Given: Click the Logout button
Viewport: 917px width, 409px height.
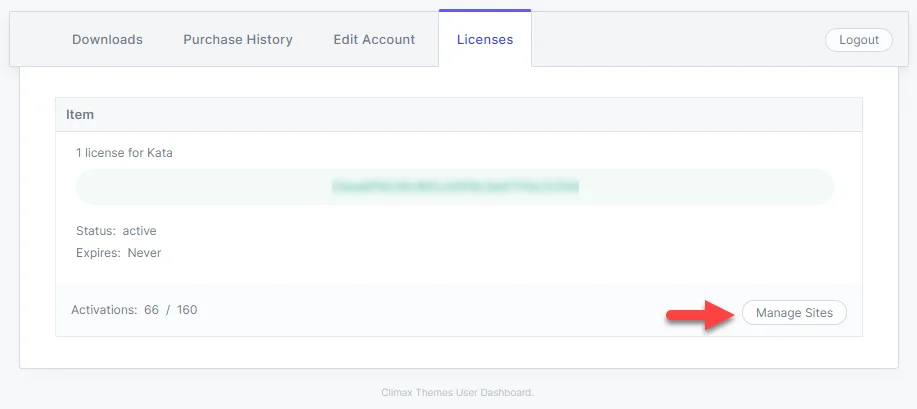Looking at the screenshot, I should click(859, 40).
